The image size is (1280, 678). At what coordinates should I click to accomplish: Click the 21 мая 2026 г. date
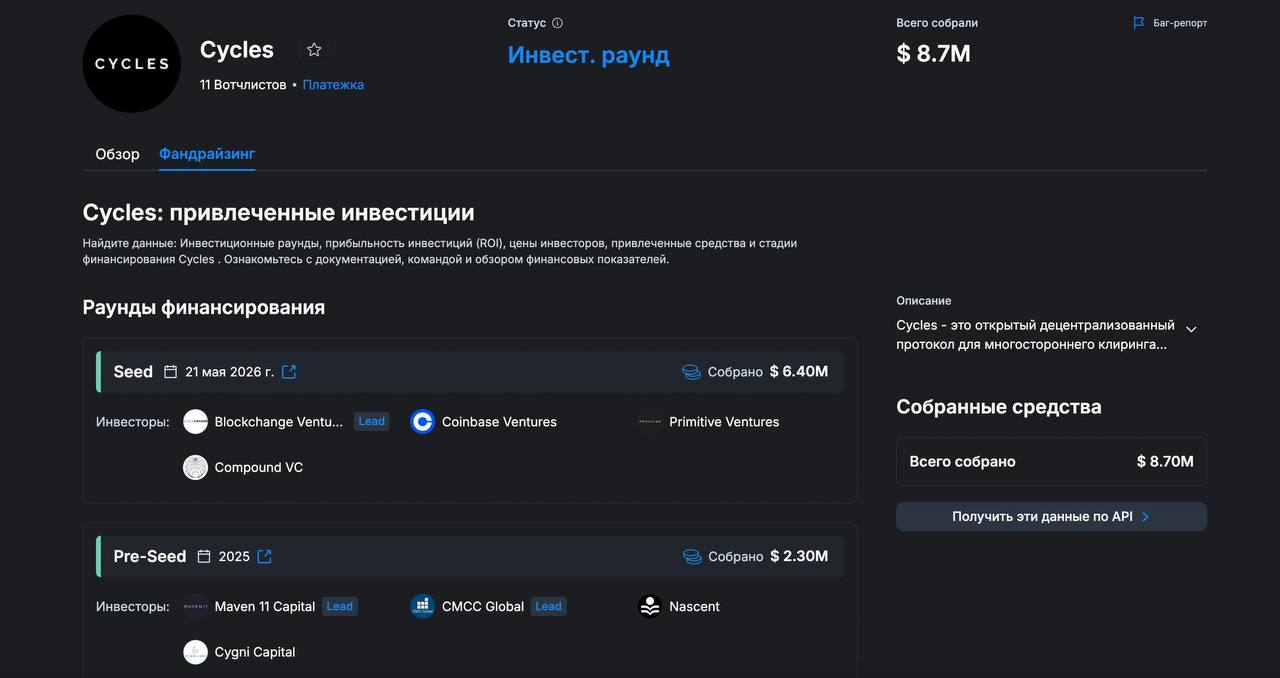(230, 372)
